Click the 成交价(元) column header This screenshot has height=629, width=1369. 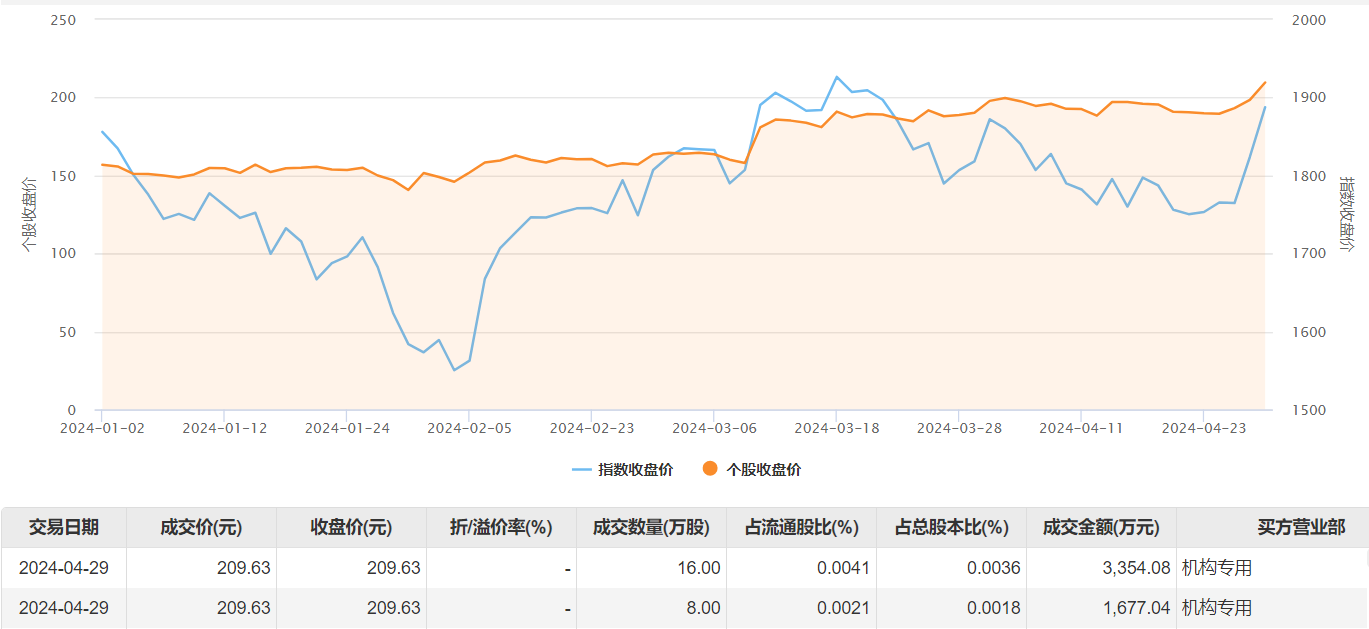tap(201, 527)
